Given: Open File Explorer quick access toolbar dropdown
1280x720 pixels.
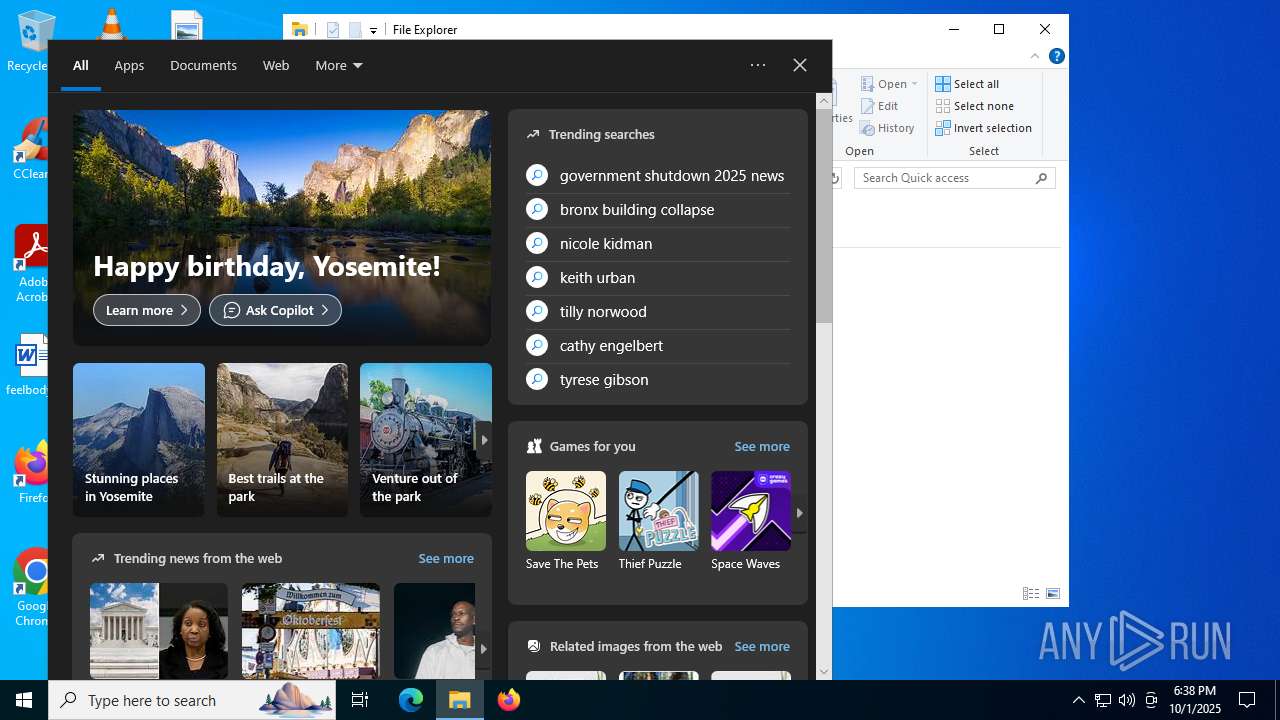Looking at the screenshot, I should click(x=373, y=30).
